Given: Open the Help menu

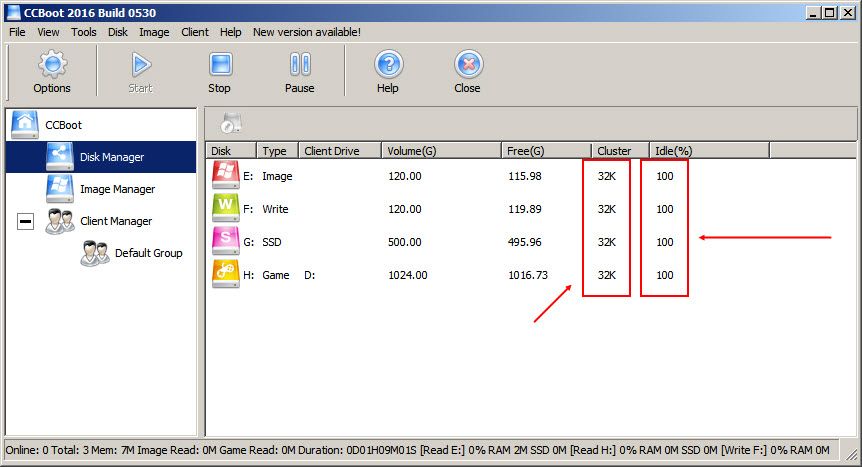Looking at the screenshot, I should [230, 32].
